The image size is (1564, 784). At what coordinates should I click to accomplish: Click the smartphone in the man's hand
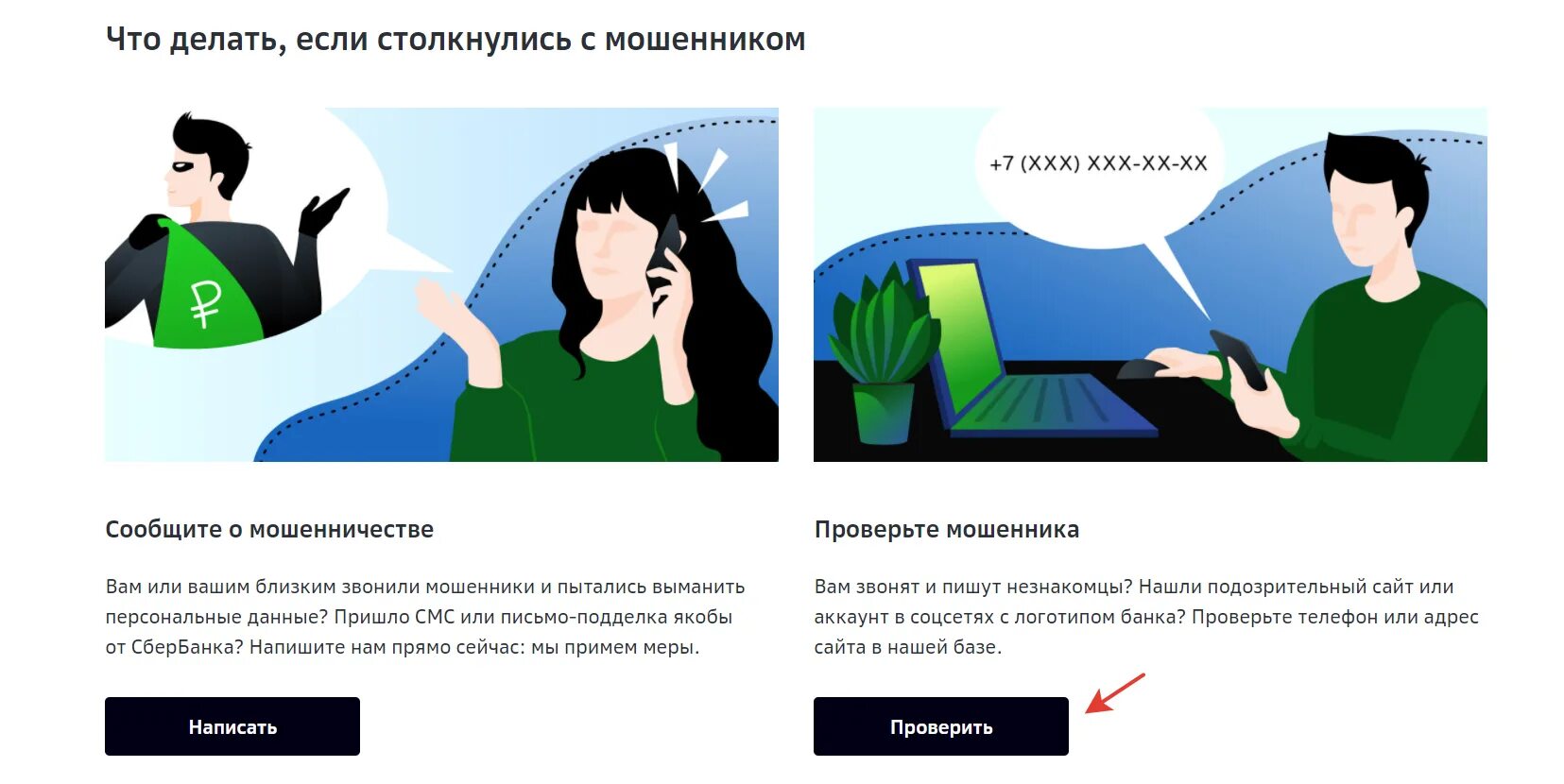tap(1239, 359)
